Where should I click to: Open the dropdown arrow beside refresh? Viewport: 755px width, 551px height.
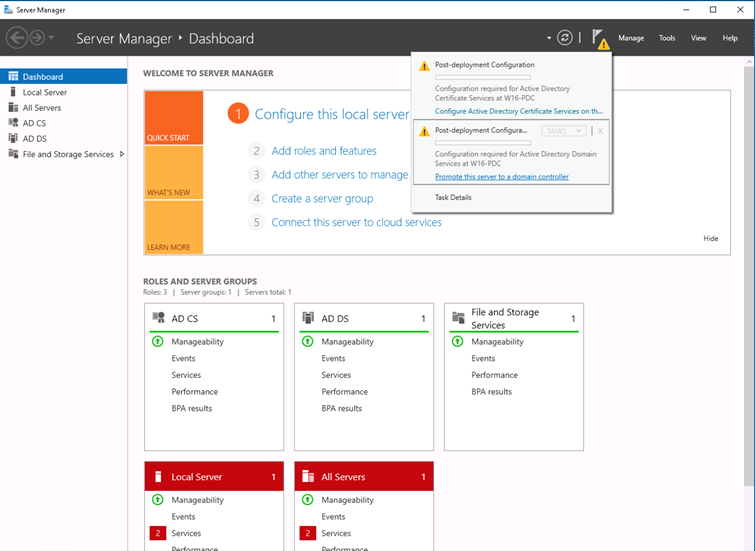pyautogui.click(x=549, y=38)
